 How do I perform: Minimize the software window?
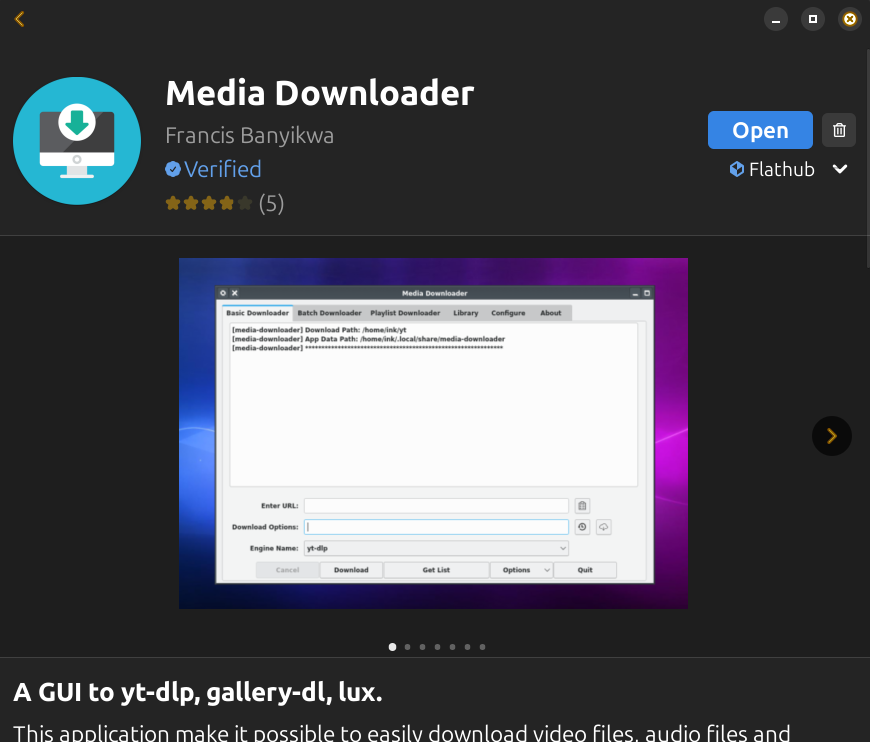(776, 19)
